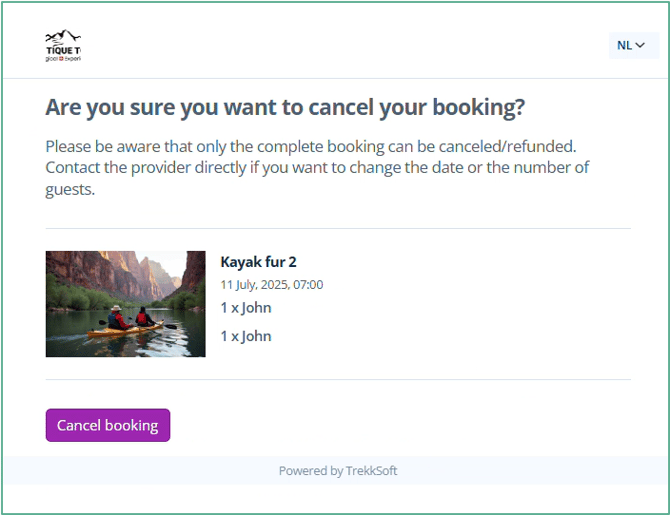Click the mountain logo icon in header

[63, 37]
